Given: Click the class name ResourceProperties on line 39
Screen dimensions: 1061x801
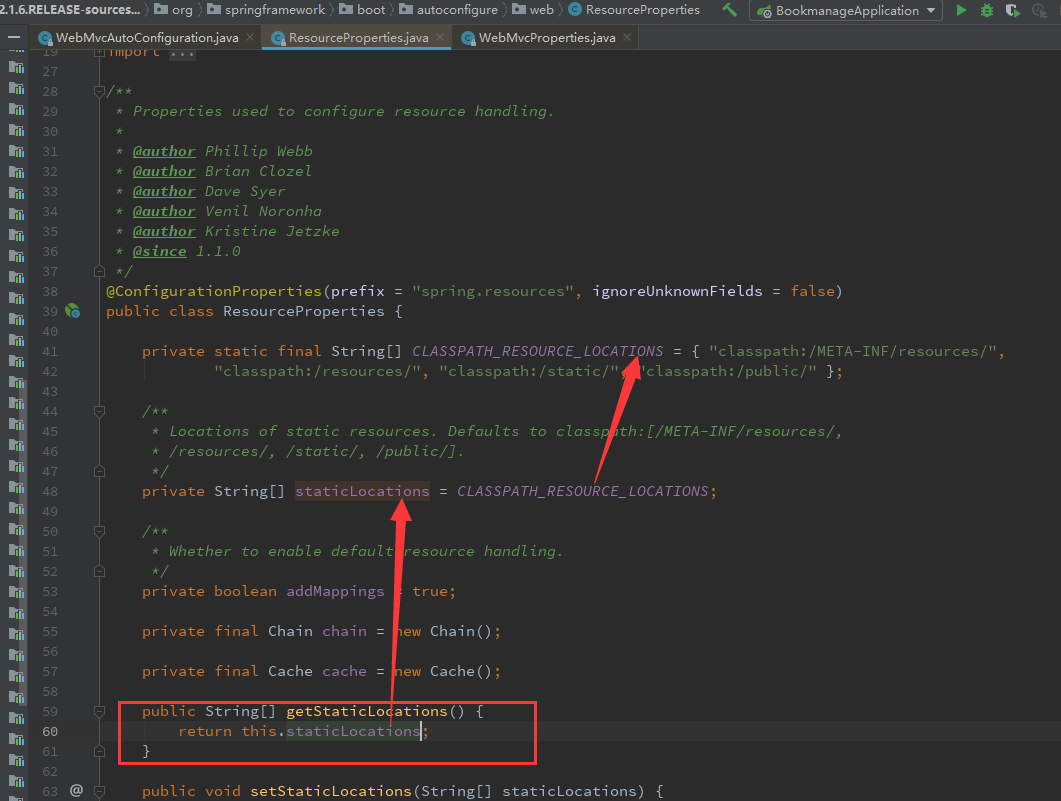Looking at the screenshot, I should (x=304, y=311).
